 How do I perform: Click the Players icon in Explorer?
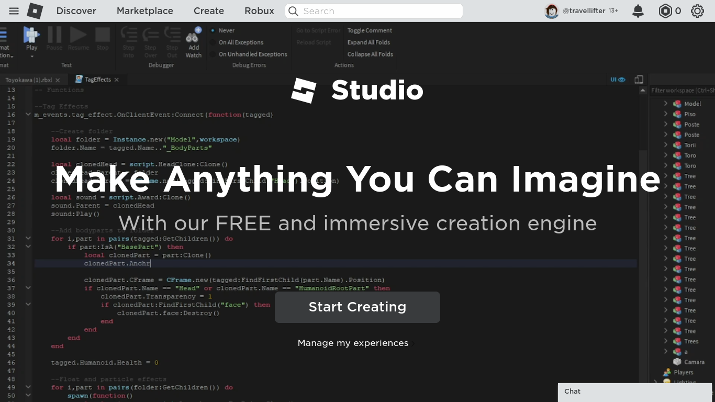666,372
